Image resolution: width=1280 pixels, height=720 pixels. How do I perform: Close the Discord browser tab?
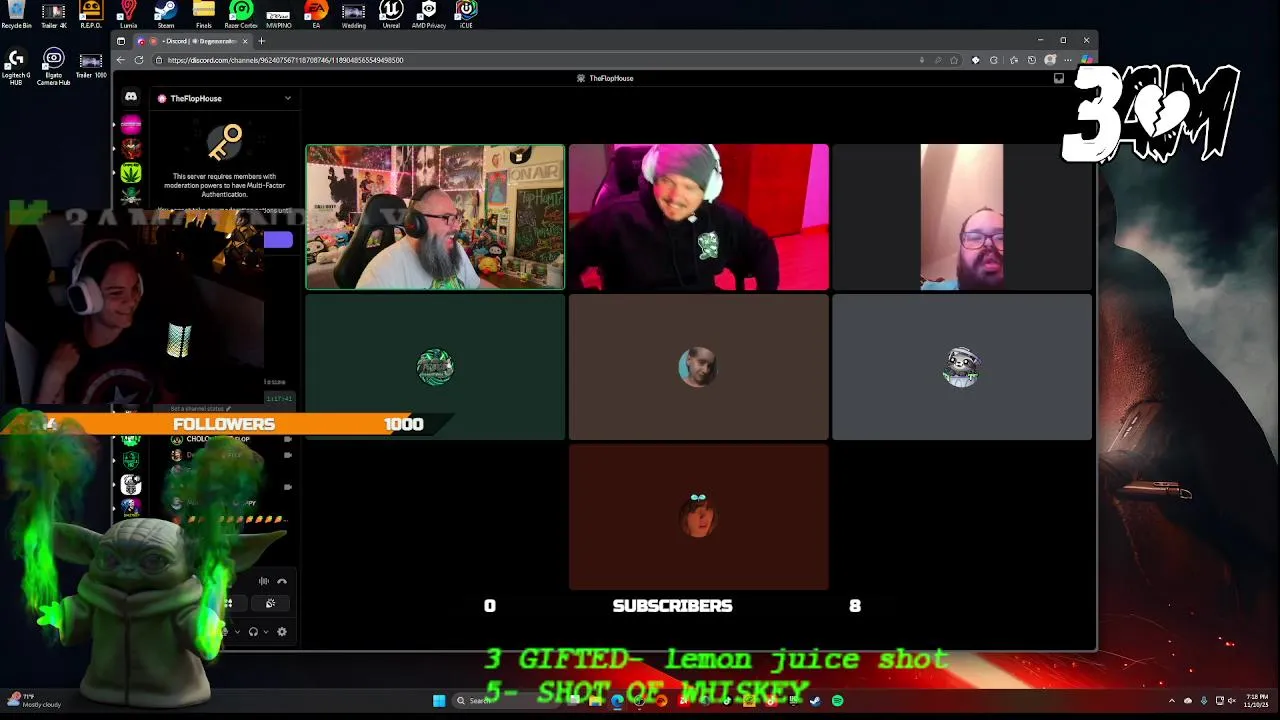click(245, 41)
